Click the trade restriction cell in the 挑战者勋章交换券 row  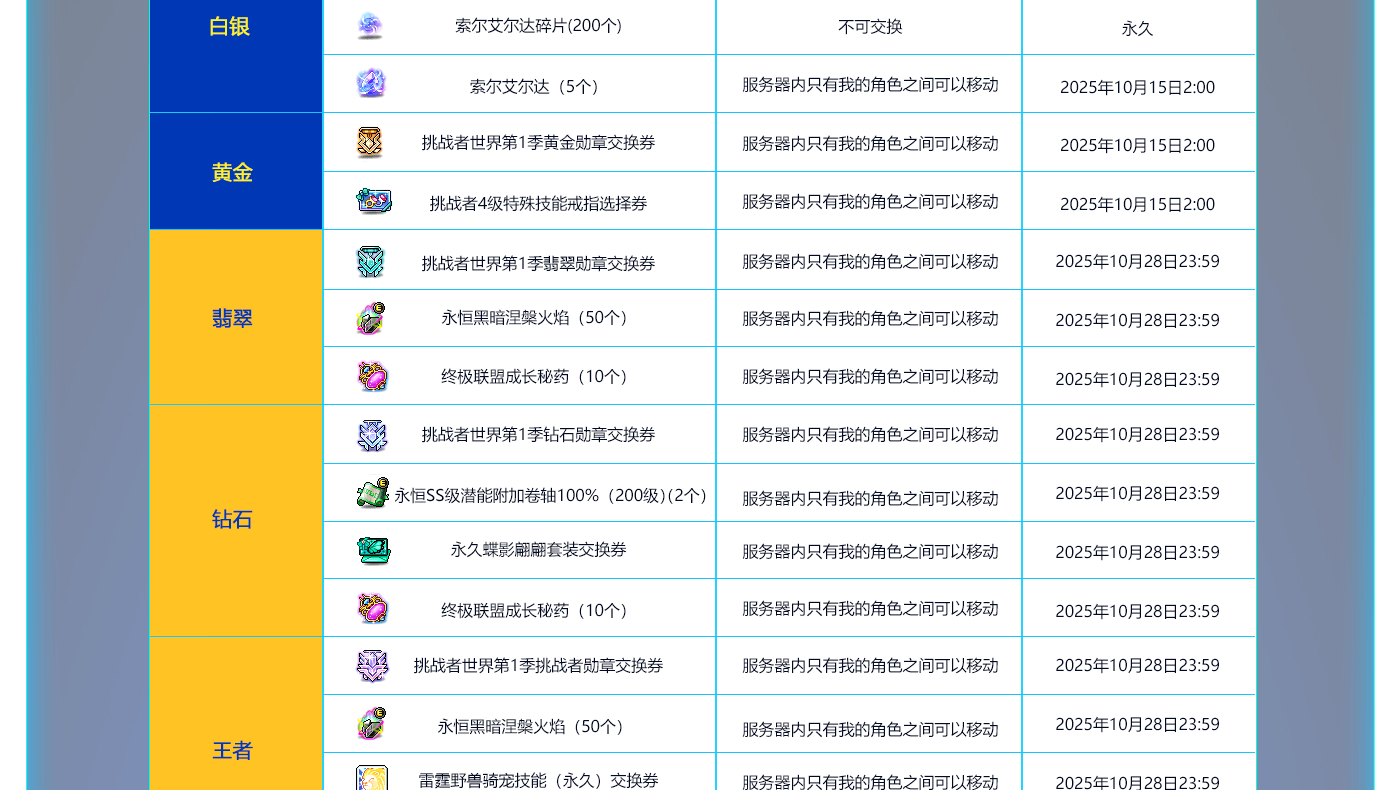click(x=869, y=666)
